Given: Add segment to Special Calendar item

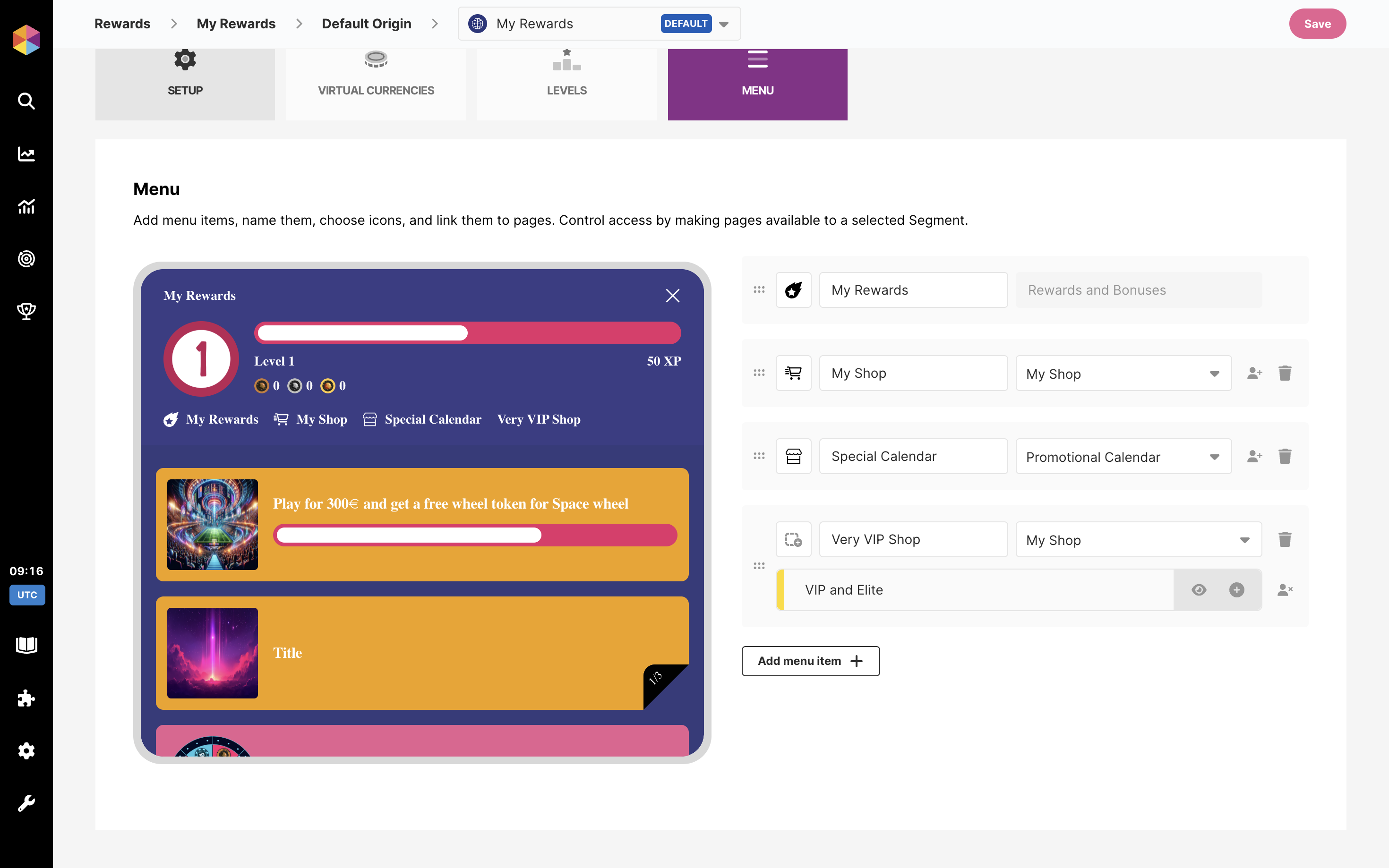Looking at the screenshot, I should [1254, 456].
